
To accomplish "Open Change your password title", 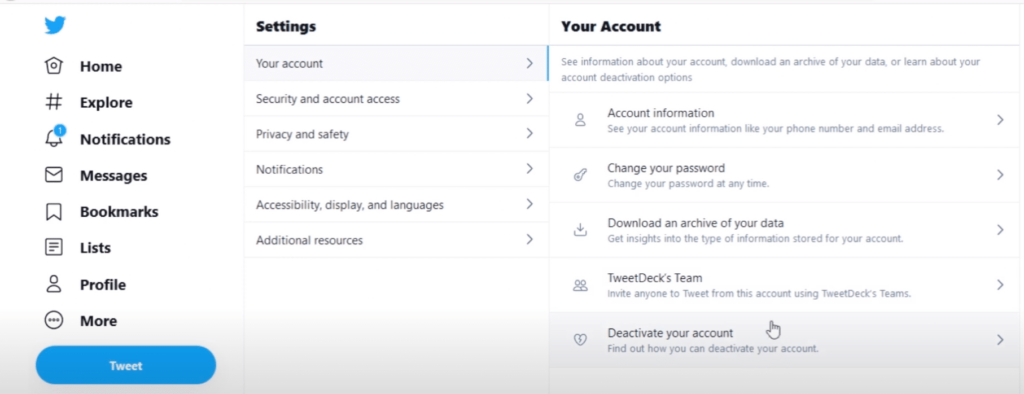I will tap(666, 168).
